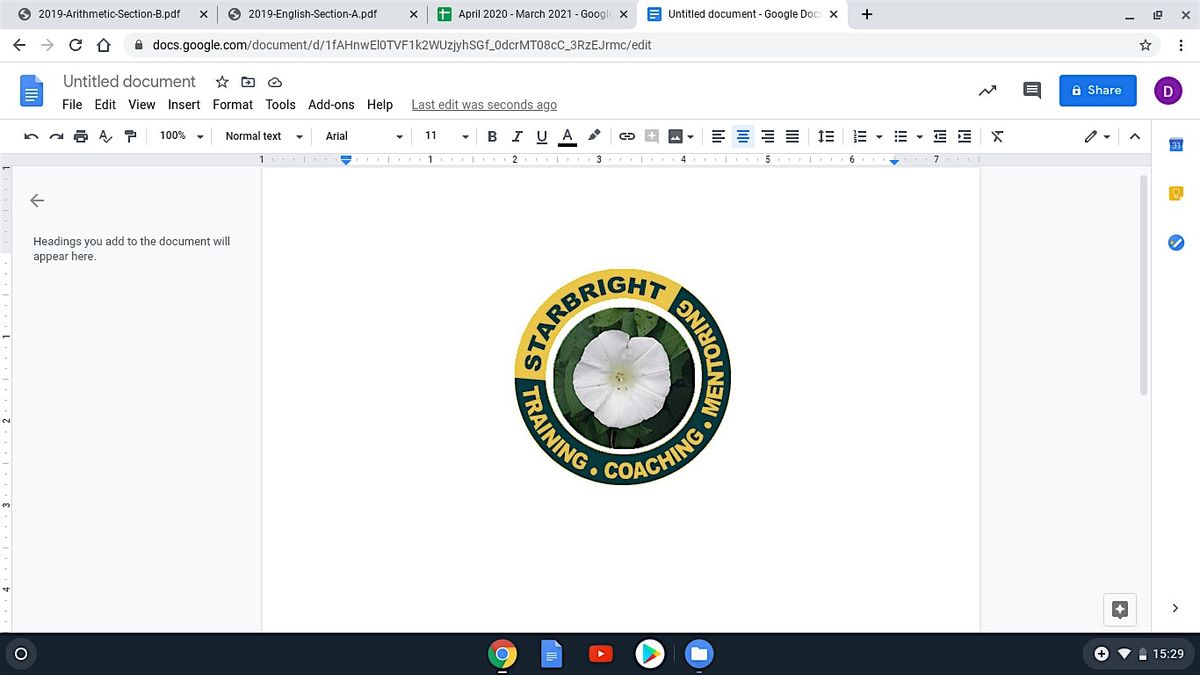Viewport: 1200px width, 675px height.
Task: Select the Starbright logo image
Action: (622, 377)
